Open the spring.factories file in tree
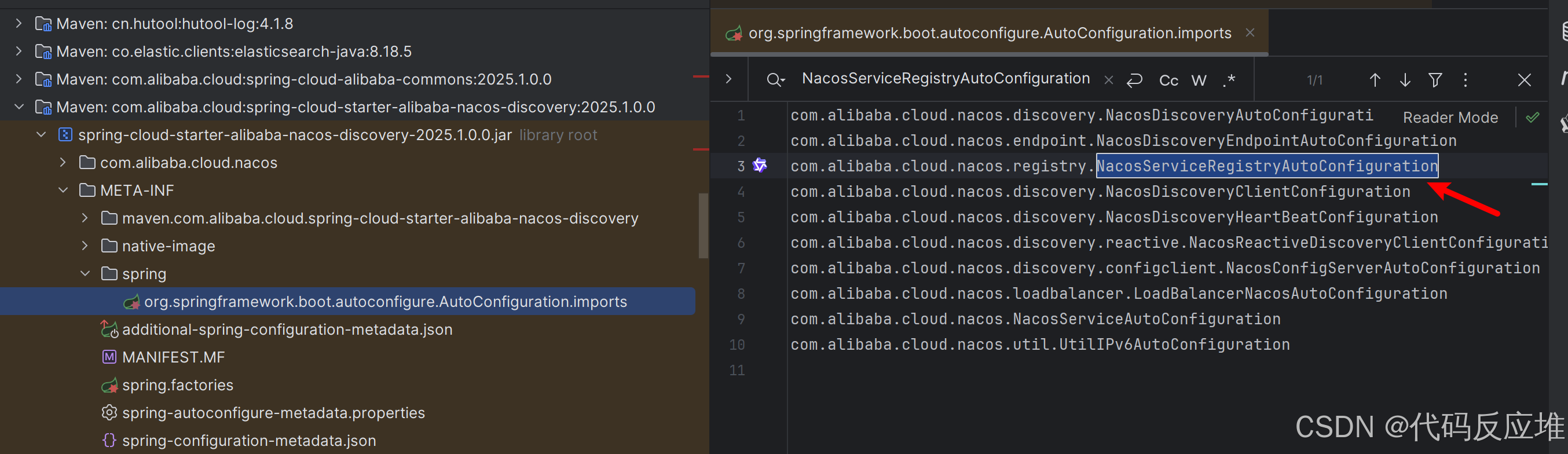 [x=177, y=385]
